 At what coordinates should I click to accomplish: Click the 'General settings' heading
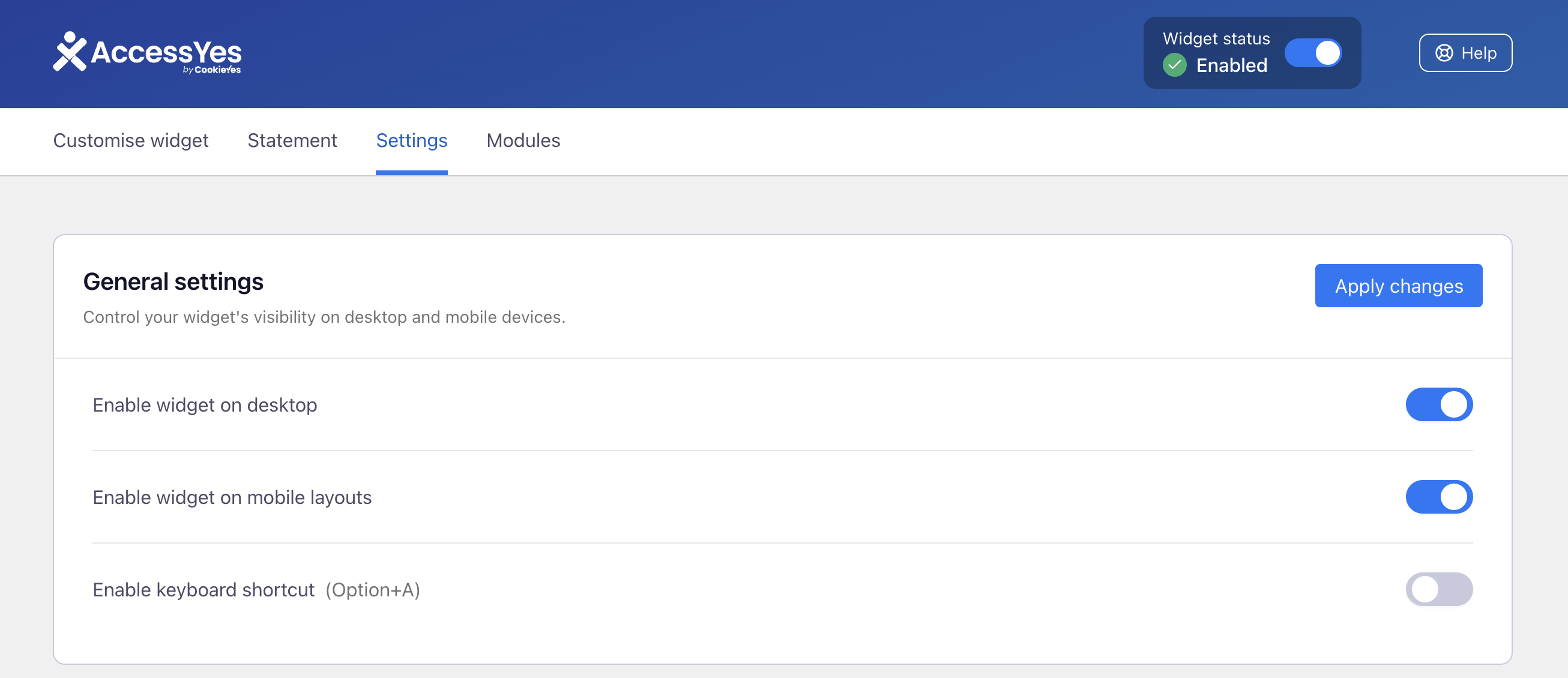[173, 282]
